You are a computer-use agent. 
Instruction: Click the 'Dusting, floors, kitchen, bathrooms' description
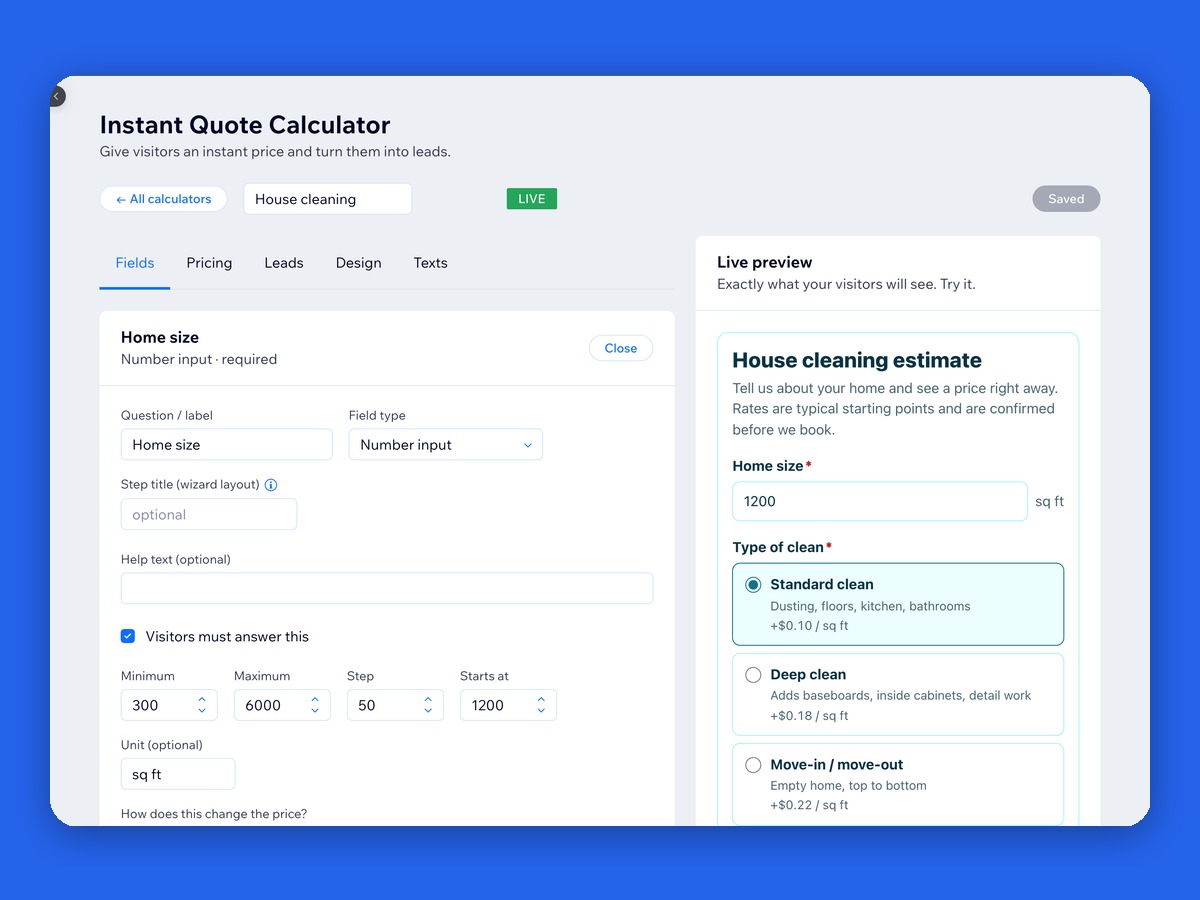click(x=870, y=606)
